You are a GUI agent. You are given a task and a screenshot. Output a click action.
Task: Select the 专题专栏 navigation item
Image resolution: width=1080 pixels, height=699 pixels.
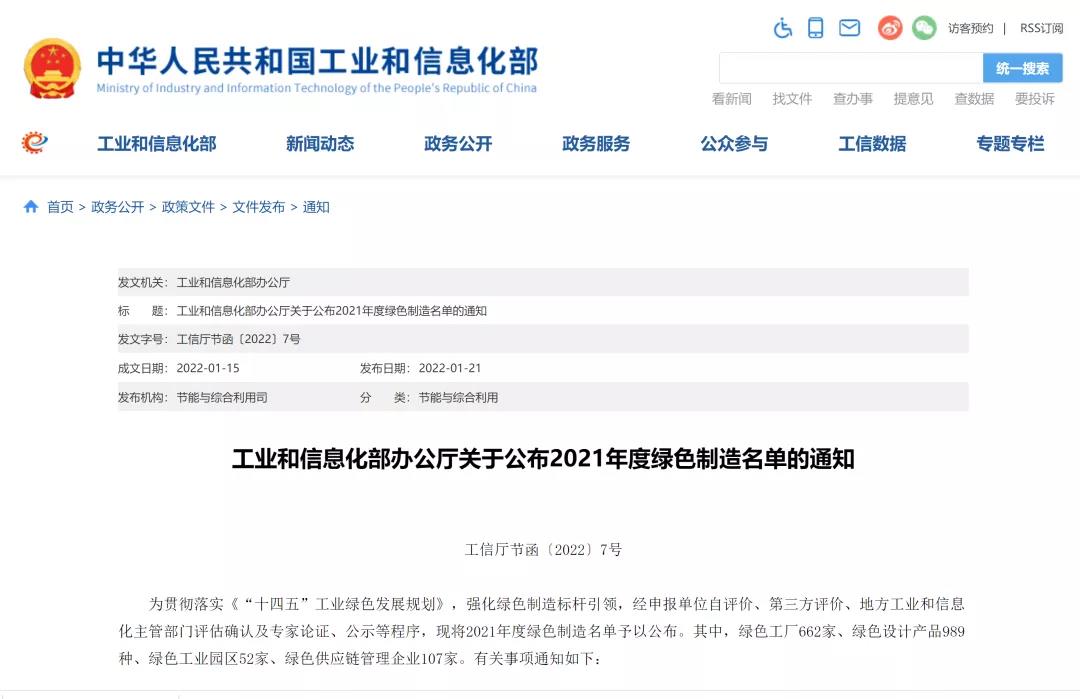(x=1010, y=144)
